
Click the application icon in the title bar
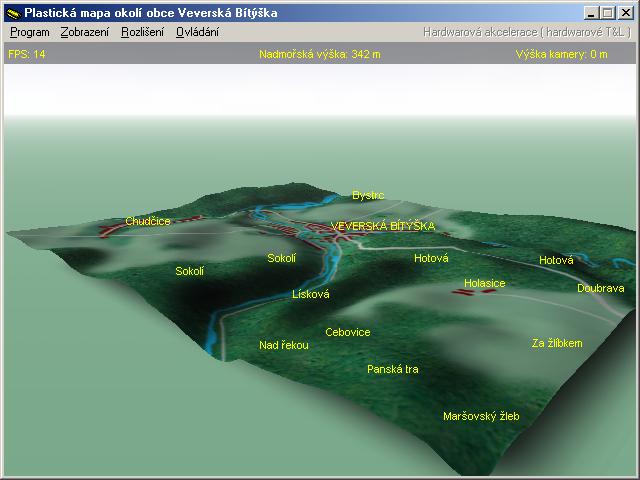point(12,13)
